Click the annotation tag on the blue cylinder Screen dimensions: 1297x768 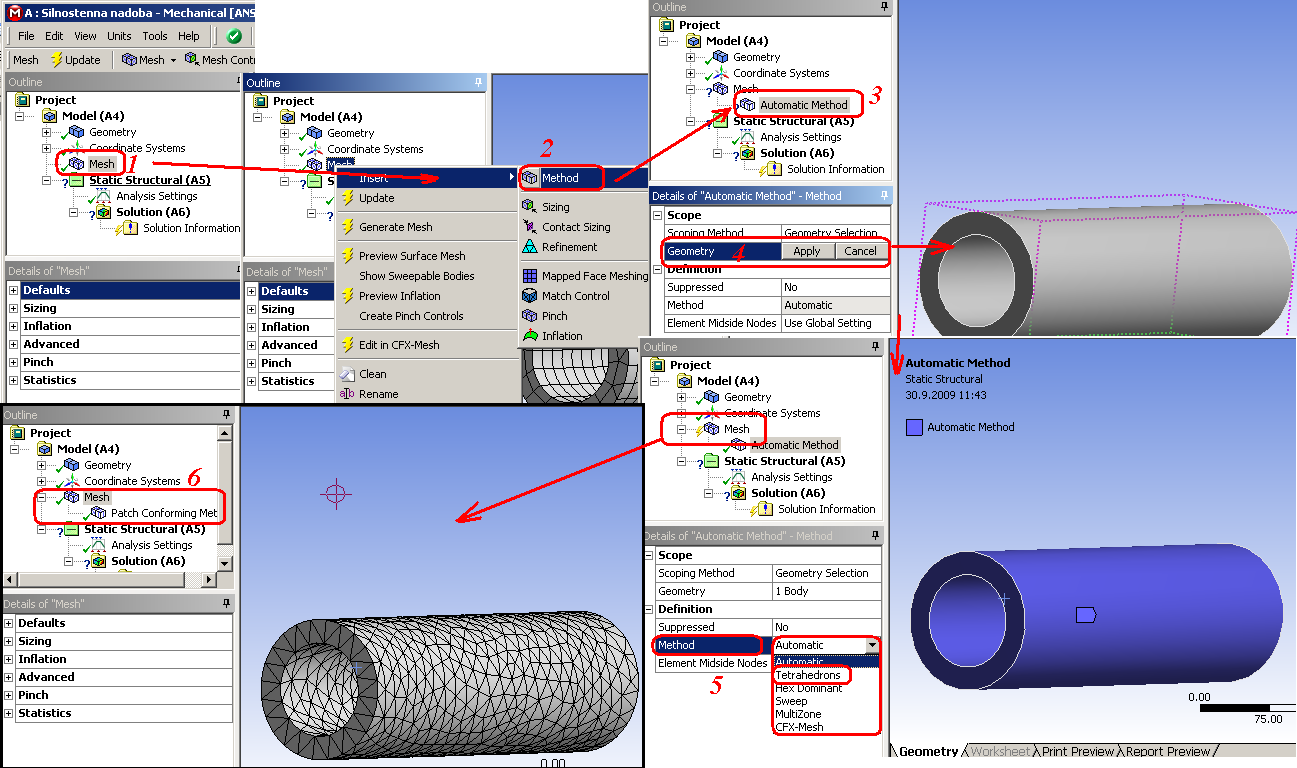click(1086, 614)
